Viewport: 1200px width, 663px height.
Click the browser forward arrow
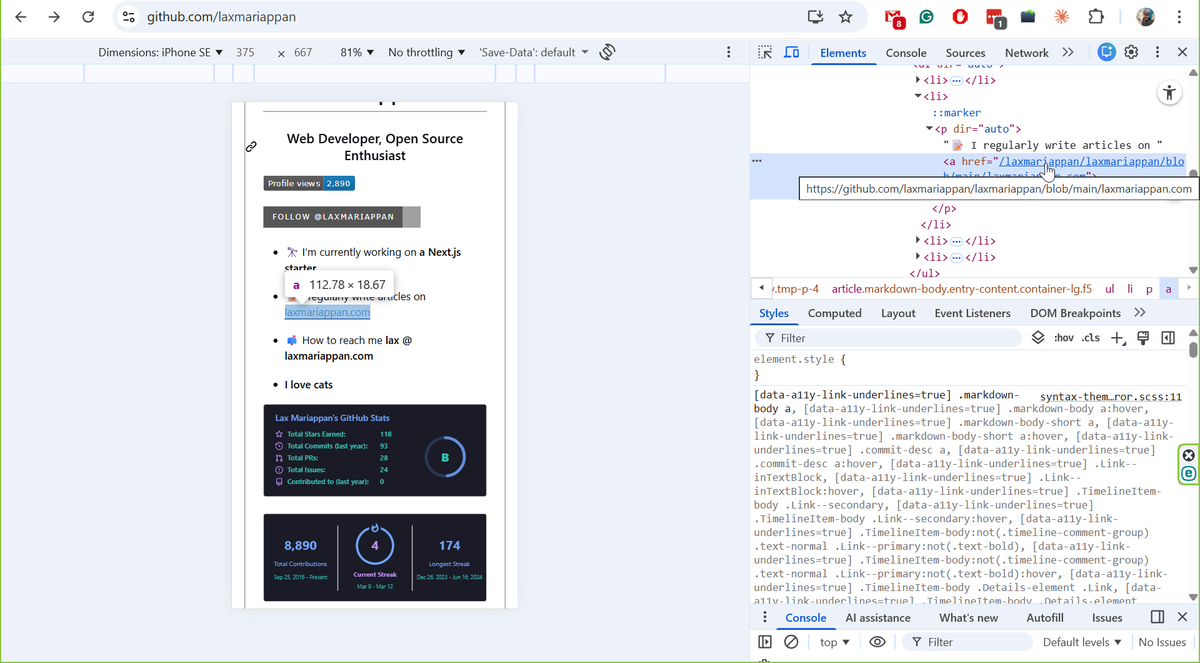[x=54, y=17]
